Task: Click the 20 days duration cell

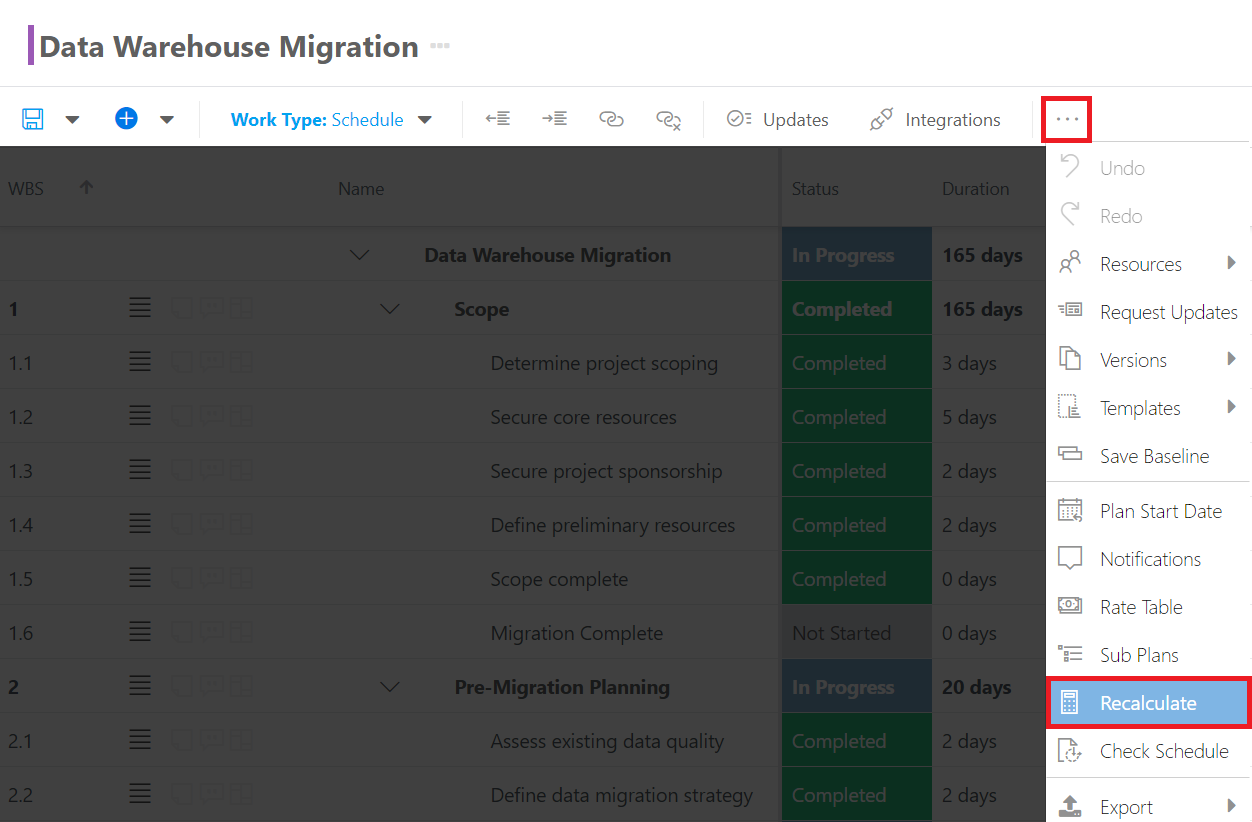Action: [x=977, y=687]
